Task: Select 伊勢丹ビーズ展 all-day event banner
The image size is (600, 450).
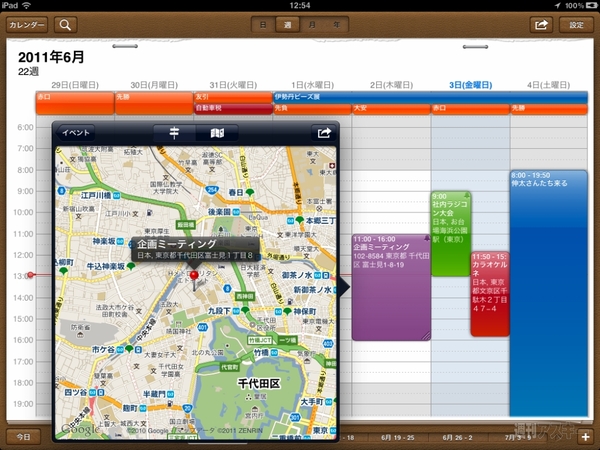Action: [430, 97]
